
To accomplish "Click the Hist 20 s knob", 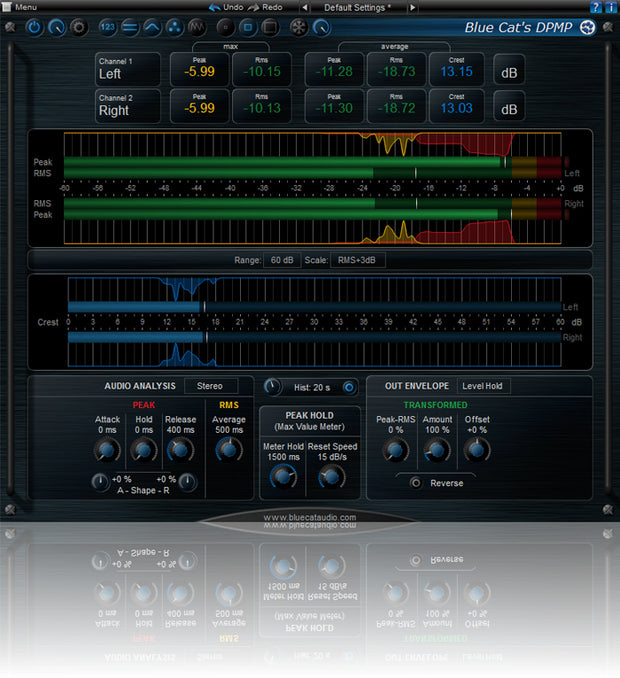I will point(272,387).
